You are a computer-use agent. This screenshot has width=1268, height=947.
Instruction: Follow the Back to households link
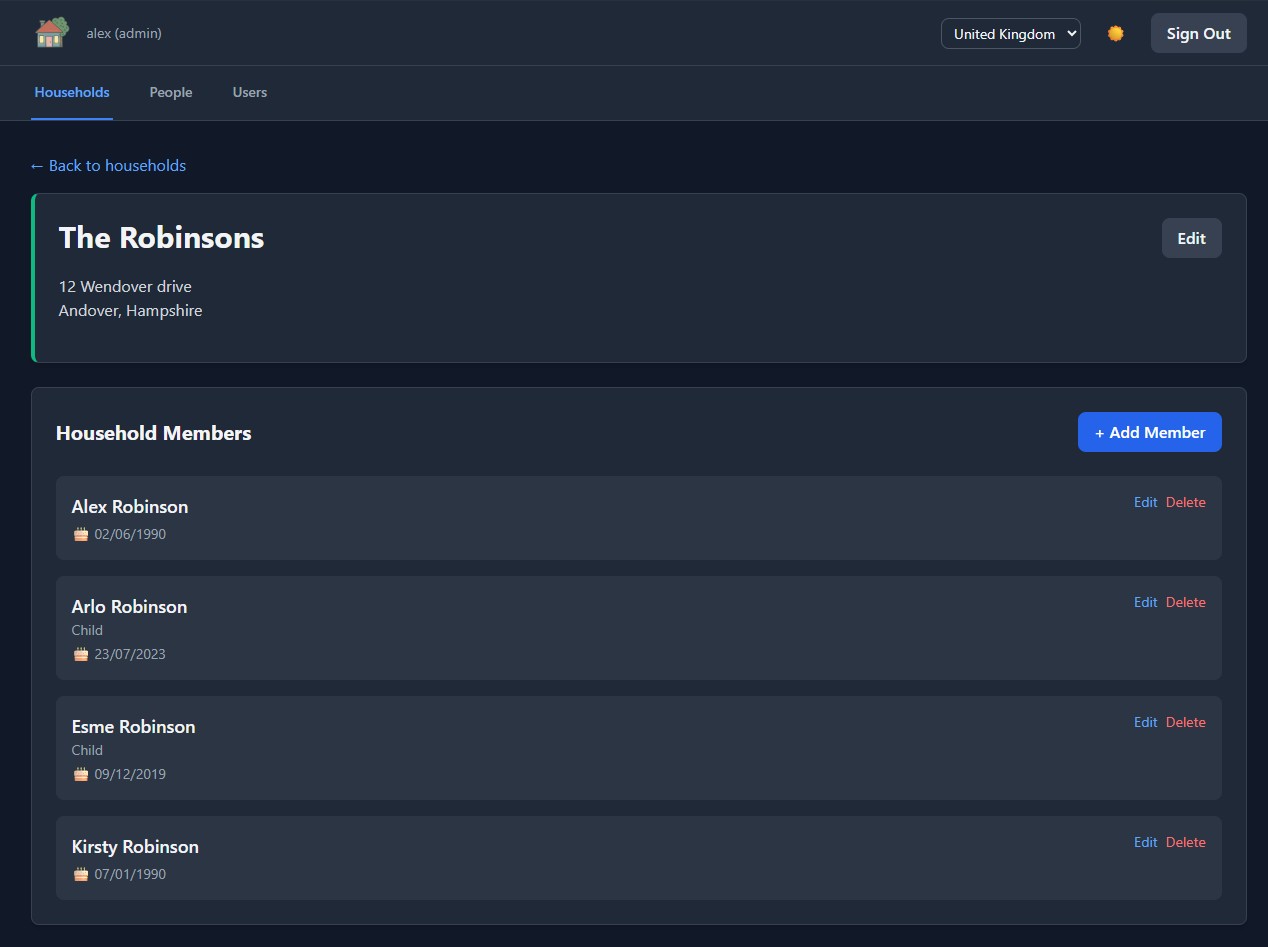tap(108, 165)
